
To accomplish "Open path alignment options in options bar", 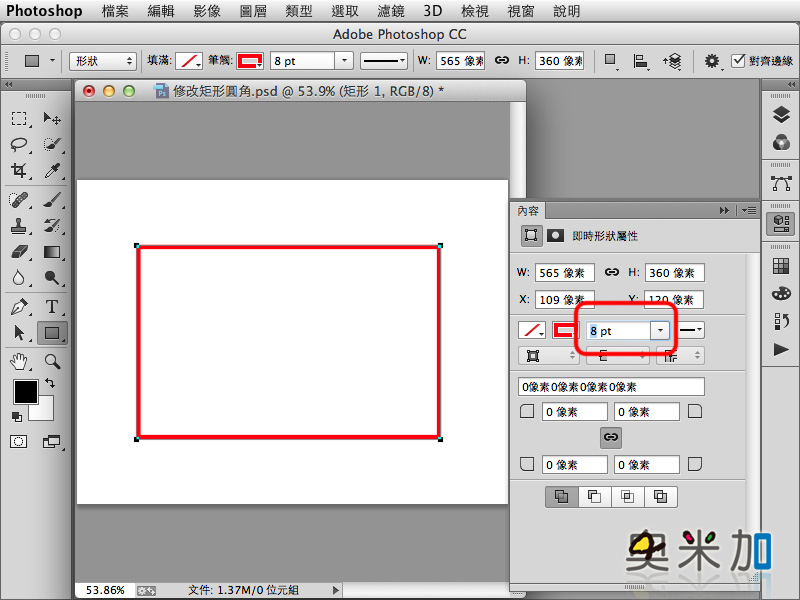I will click(x=640, y=61).
